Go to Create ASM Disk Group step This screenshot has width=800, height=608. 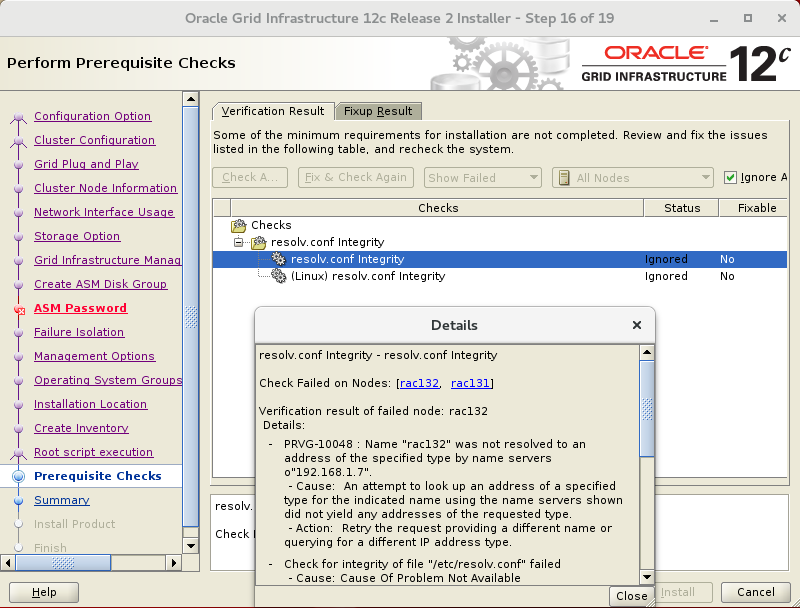(101, 284)
